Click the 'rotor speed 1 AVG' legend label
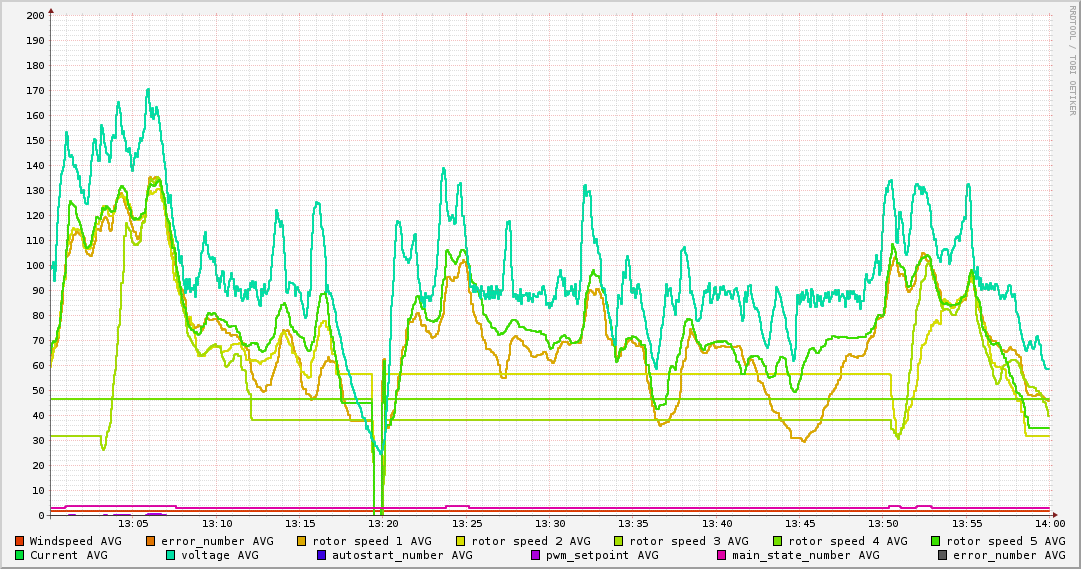This screenshot has width=1081, height=569. [x=372, y=541]
